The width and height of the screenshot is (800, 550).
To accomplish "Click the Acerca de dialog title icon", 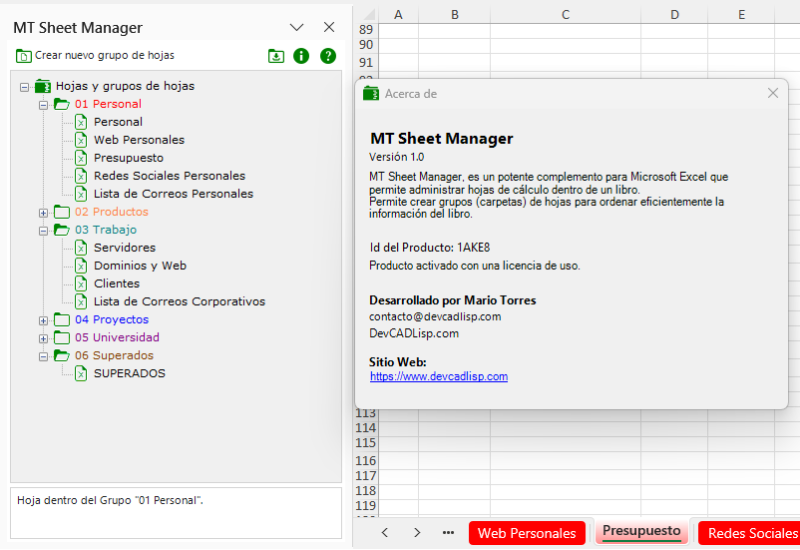I will coord(371,93).
